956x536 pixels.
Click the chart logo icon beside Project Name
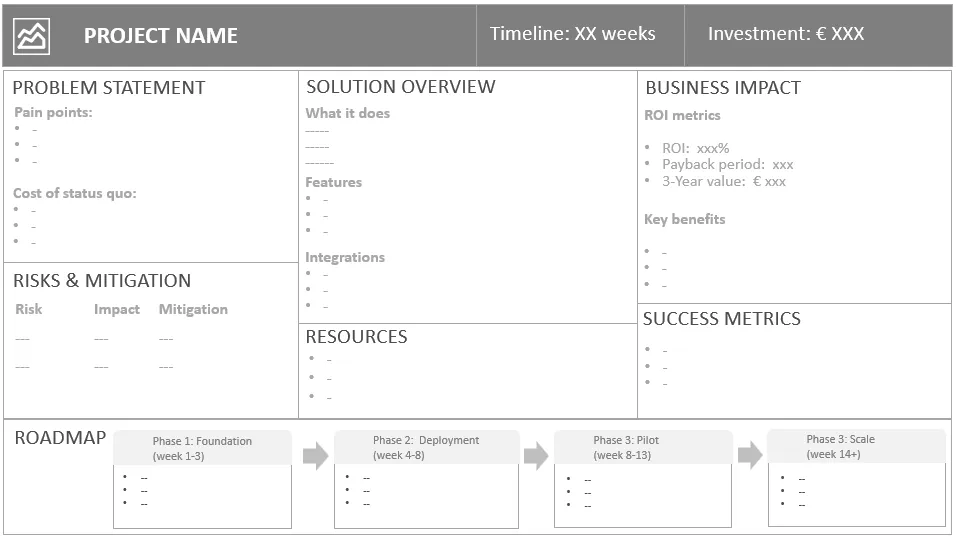click(31, 37)
